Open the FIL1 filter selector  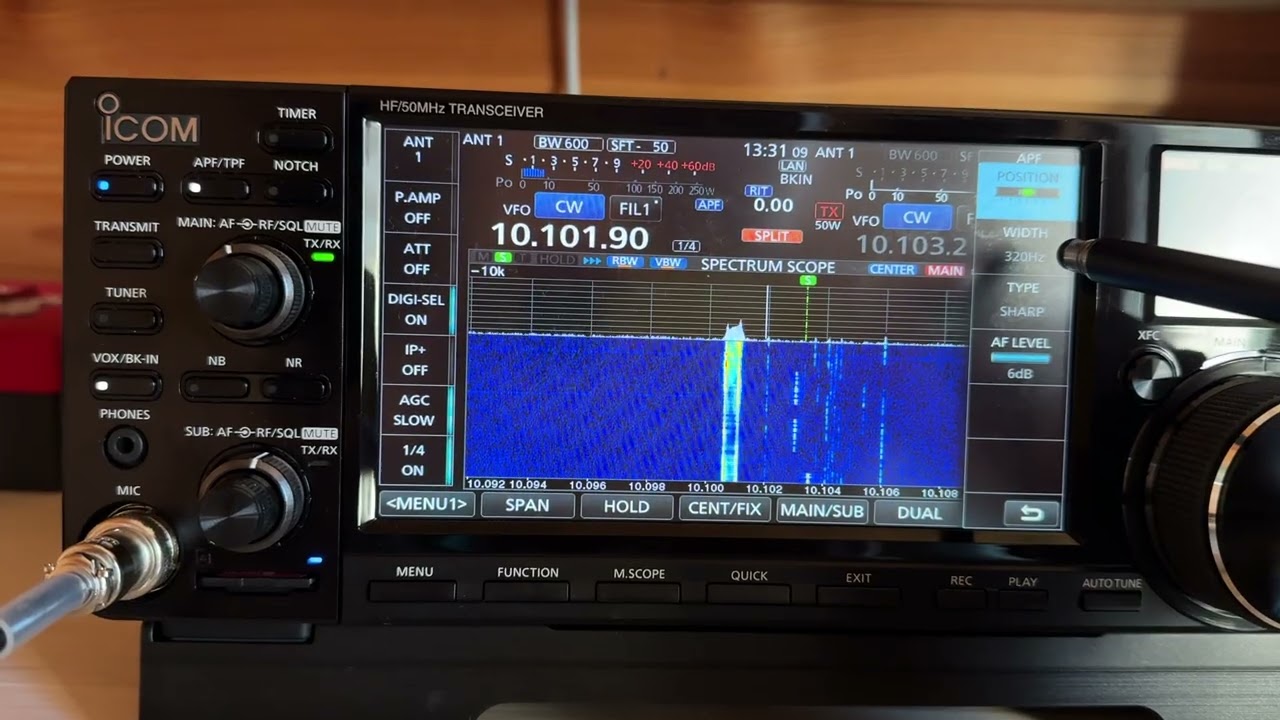pyautogui.click(x=635, y=209)
